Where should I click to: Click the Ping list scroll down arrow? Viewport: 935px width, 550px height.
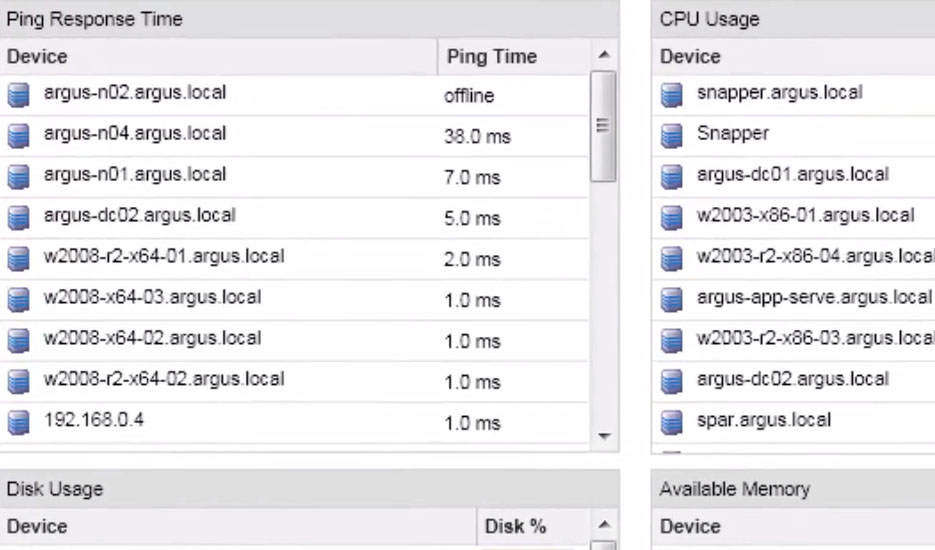click(602, 437)
